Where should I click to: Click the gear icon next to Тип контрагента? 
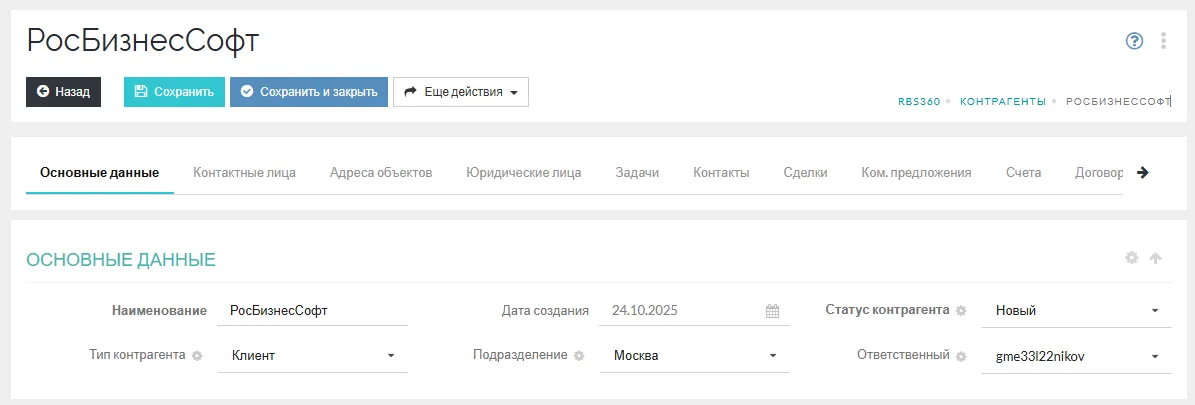(197, 356)
